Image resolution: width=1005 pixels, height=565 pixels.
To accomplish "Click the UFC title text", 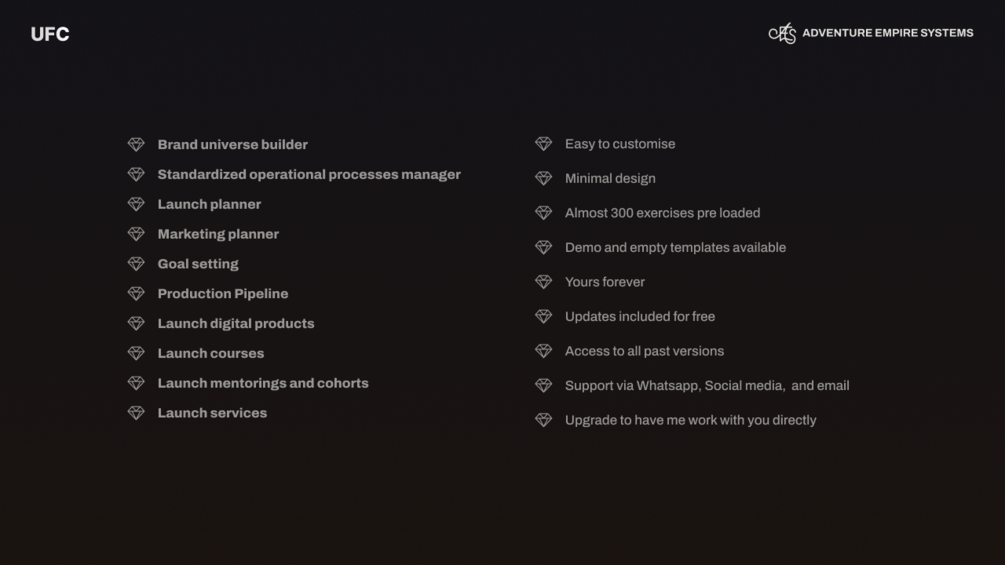I will [x=50, y=34].
